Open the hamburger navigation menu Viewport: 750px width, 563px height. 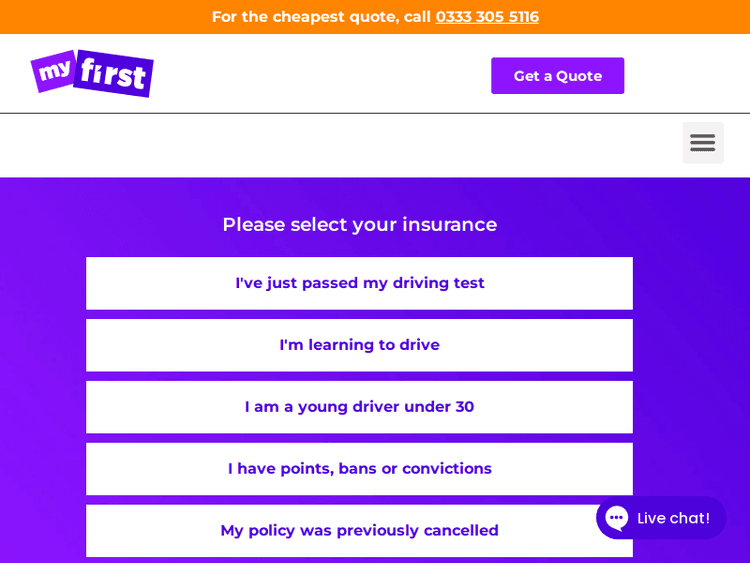pos(702,143)
